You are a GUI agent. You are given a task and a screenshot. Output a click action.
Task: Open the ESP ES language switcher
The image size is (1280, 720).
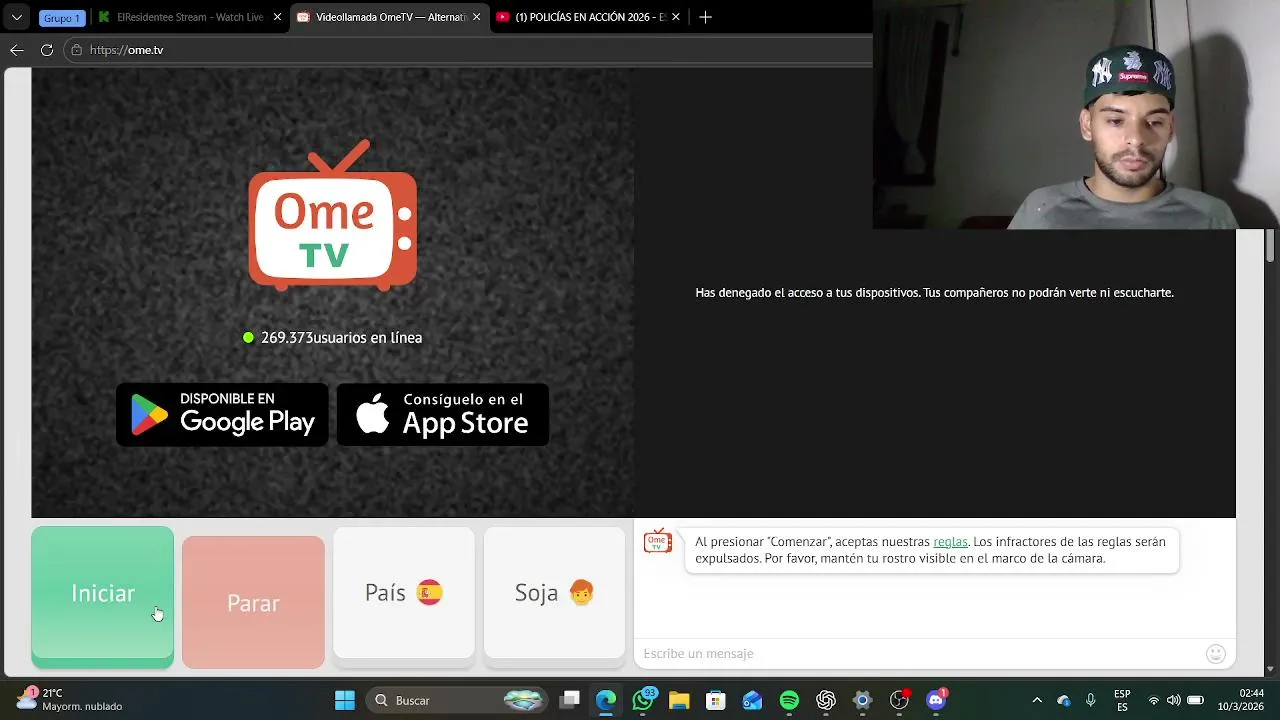tap(1122, 700)
